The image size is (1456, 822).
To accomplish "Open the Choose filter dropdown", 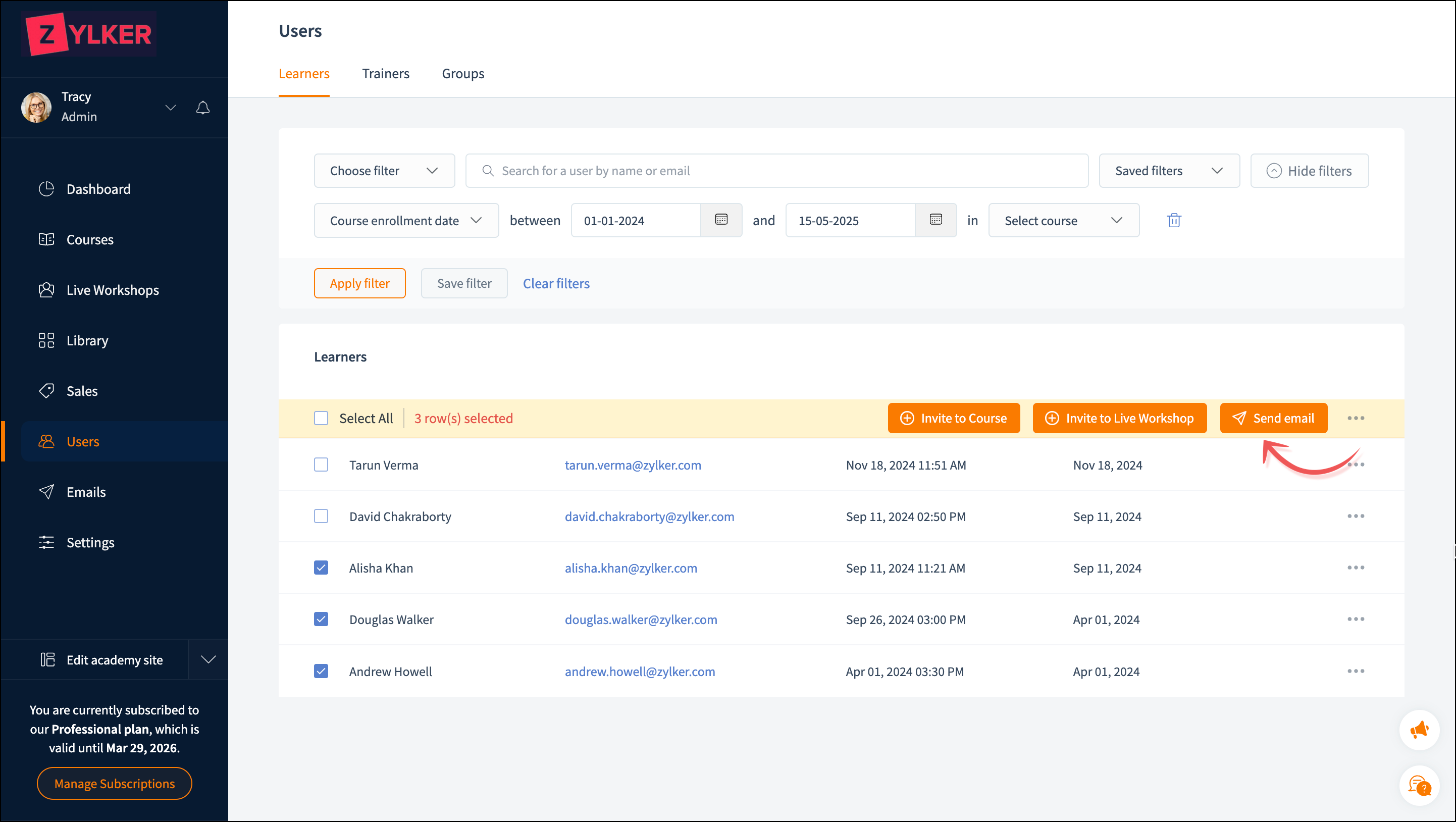I will 384,171.
